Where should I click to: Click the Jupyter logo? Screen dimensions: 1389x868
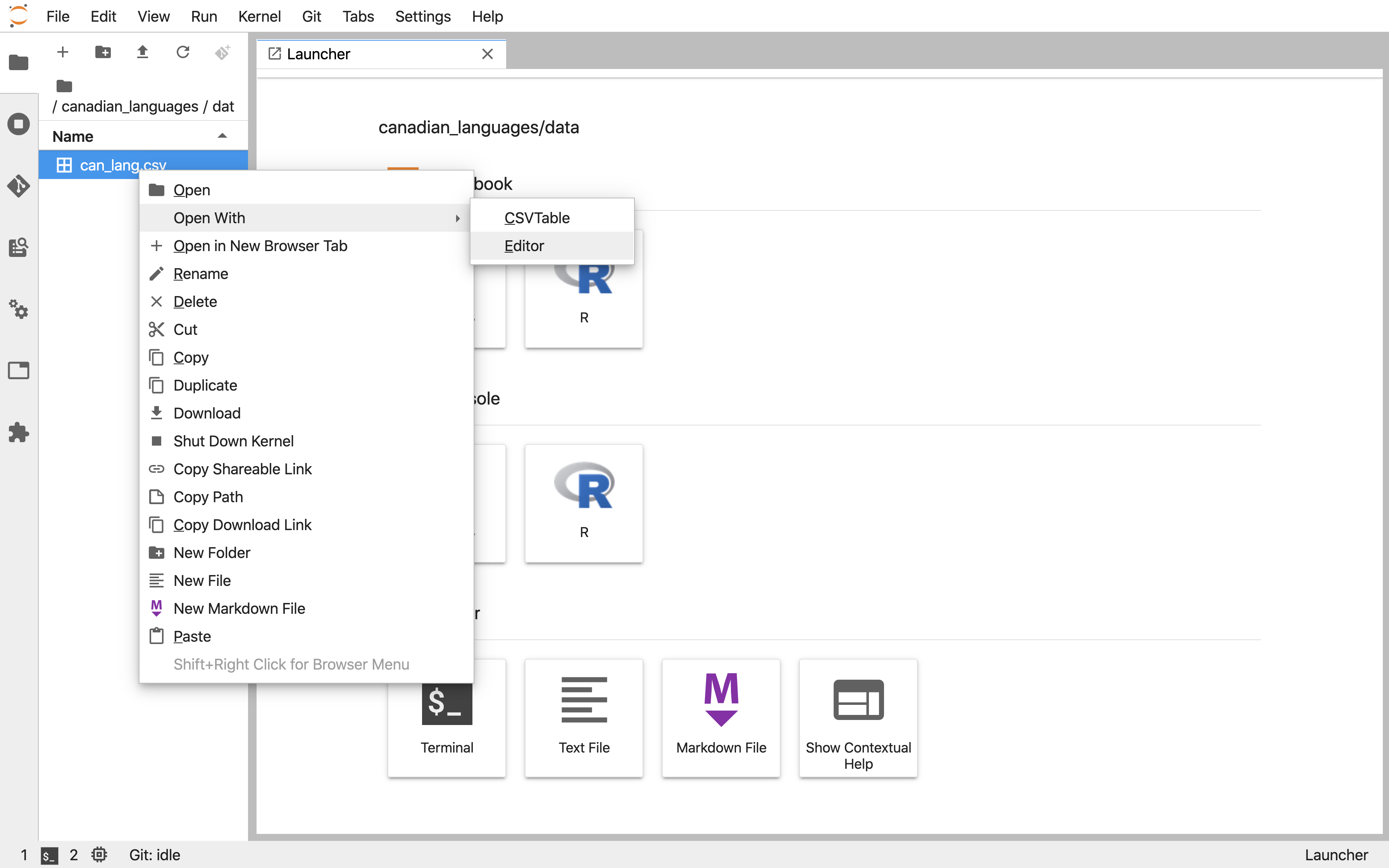point(18,16)
